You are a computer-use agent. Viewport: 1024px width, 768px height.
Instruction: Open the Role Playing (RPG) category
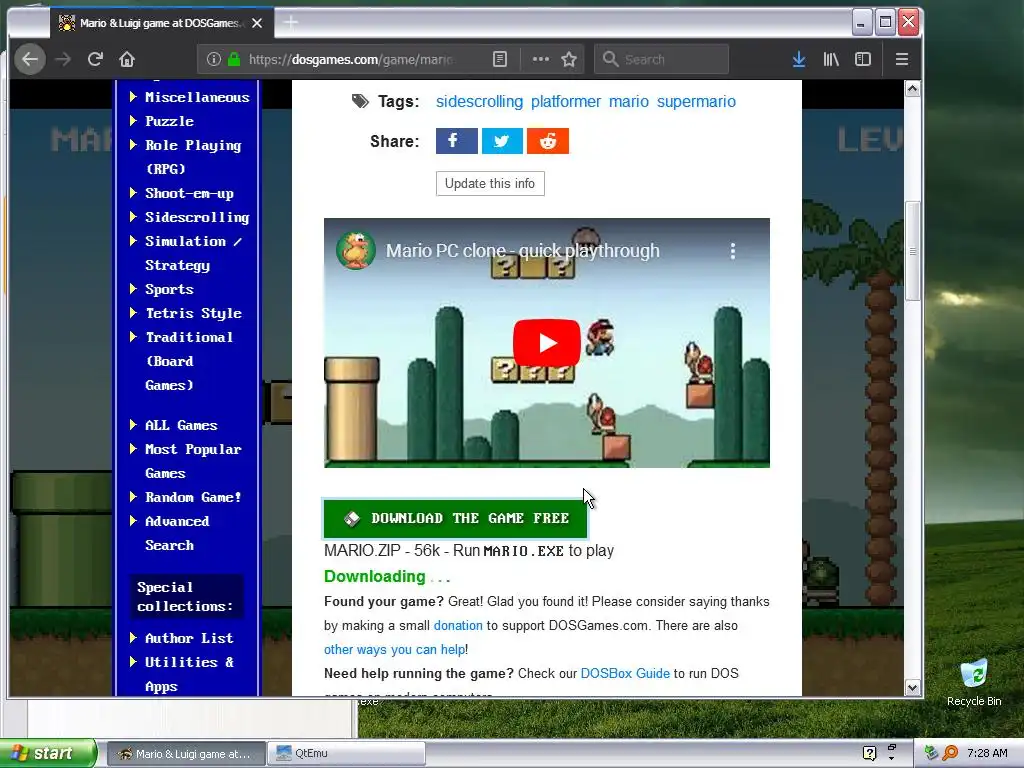pos(193,157)
